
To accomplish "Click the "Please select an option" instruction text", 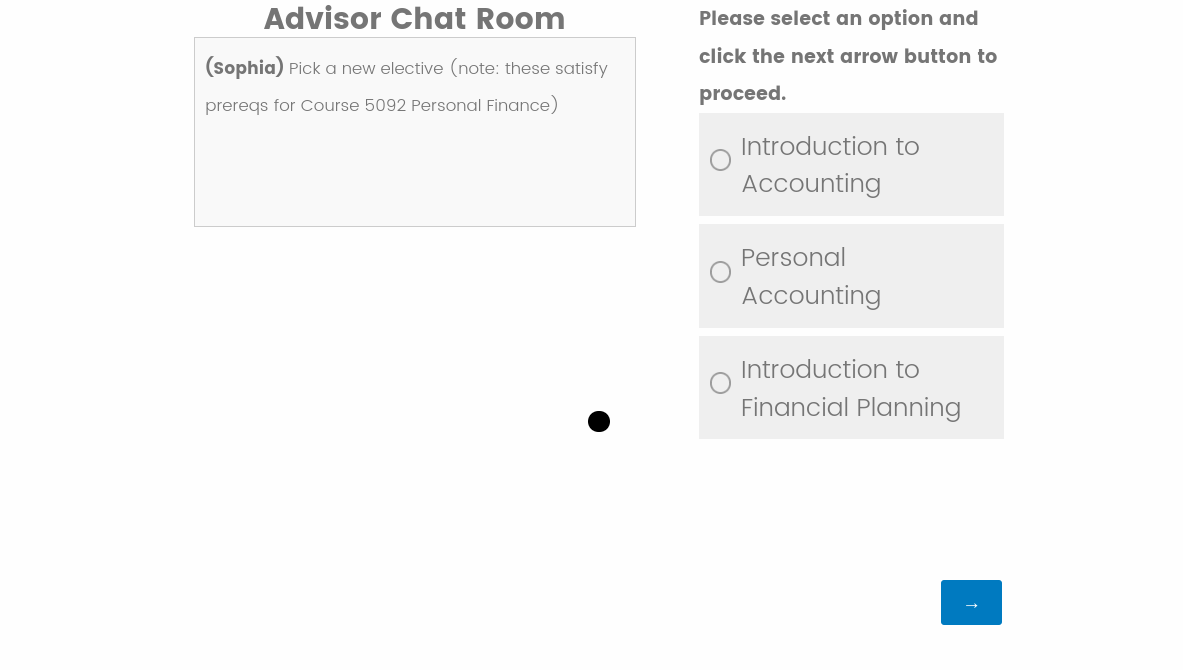I will pyautogui.click(x=838, y=19).
